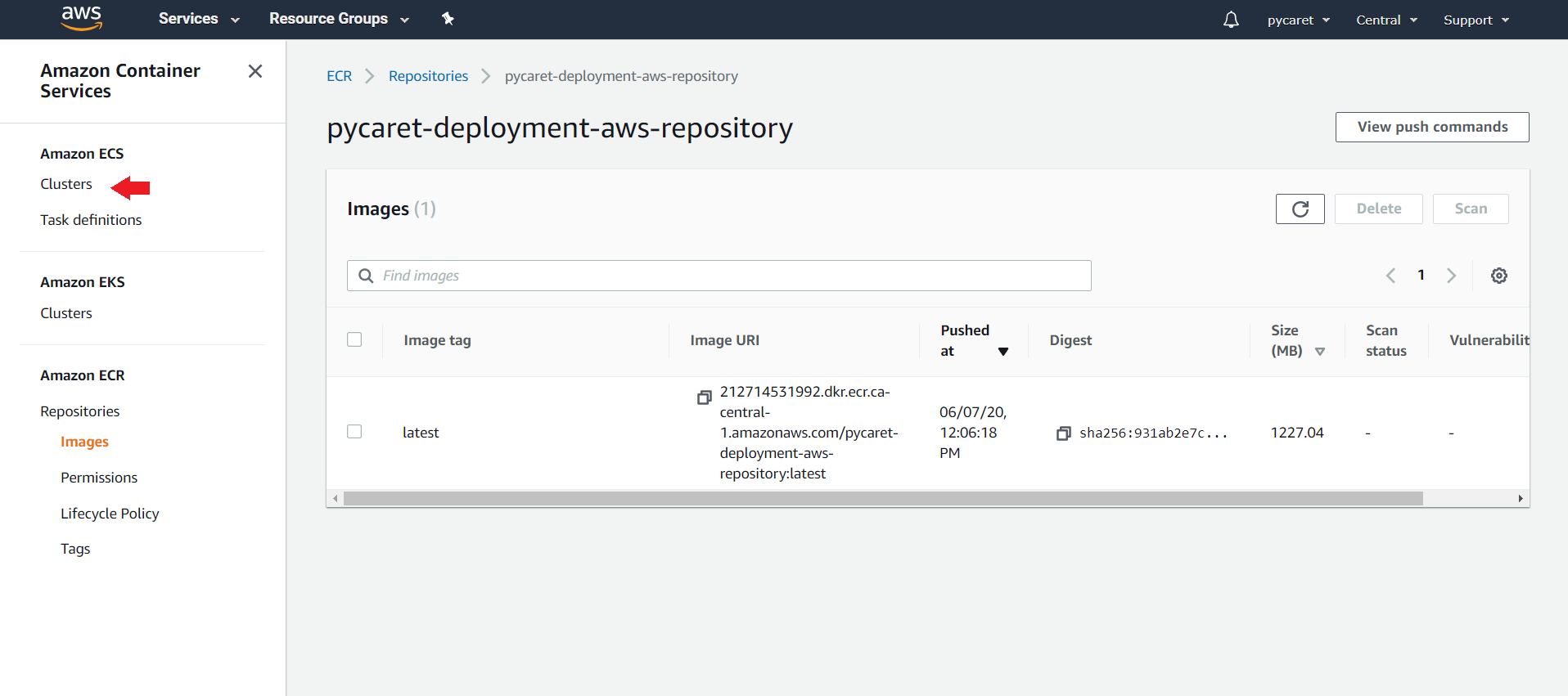Screen dimensions: 1568x696
Task: Click View push commands button
Action: click(x=1431, y=127)
